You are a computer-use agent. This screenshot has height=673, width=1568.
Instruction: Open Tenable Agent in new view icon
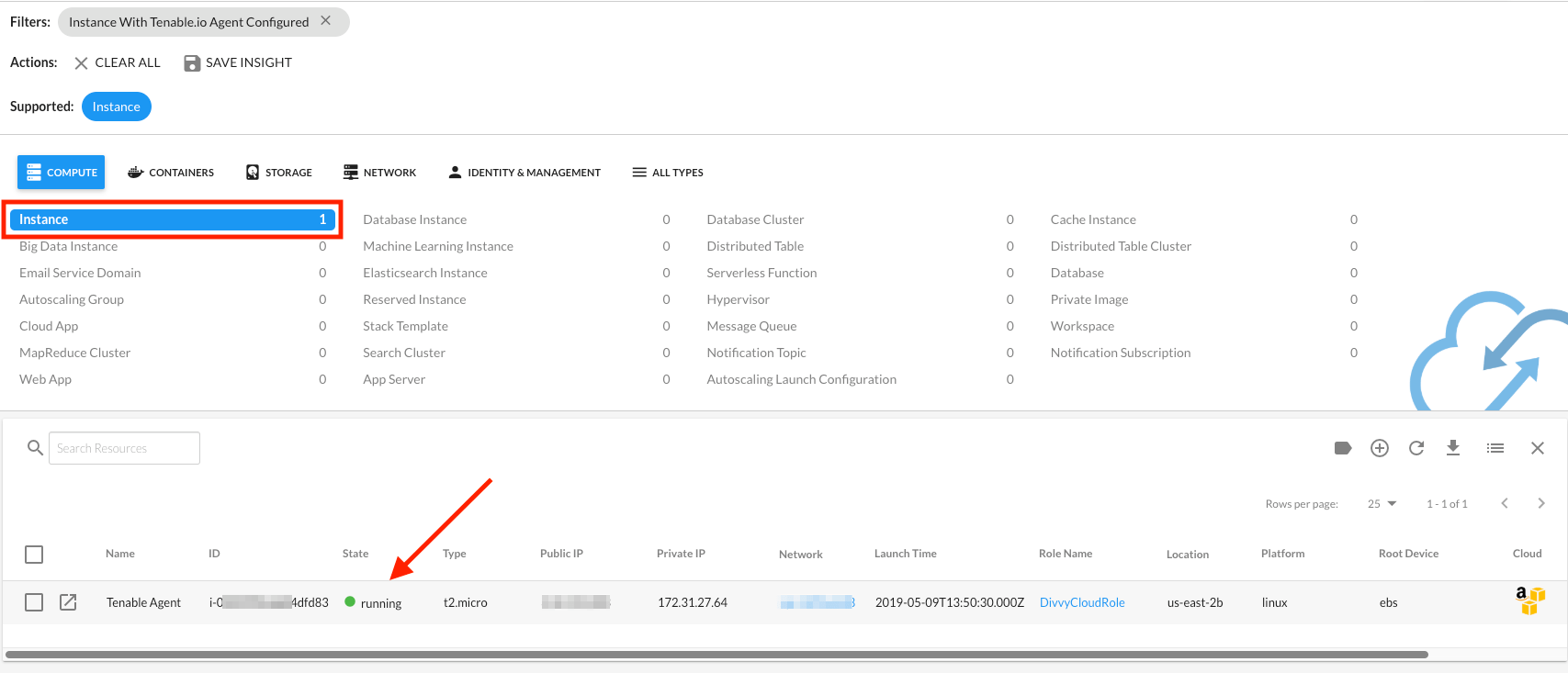[x=68, y=602]
